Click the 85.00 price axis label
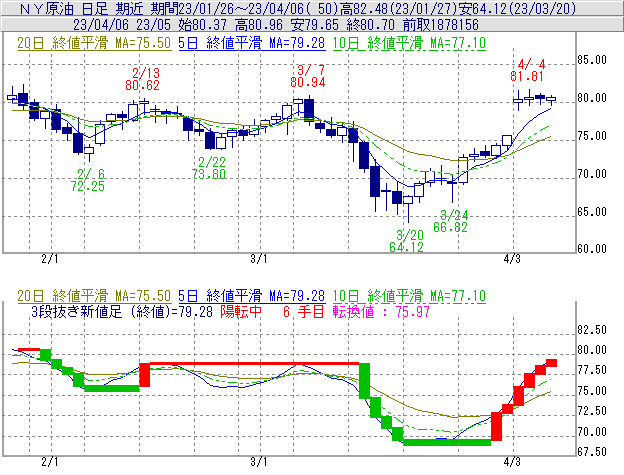Screen dimensions: 624x475 coord(592,60)
